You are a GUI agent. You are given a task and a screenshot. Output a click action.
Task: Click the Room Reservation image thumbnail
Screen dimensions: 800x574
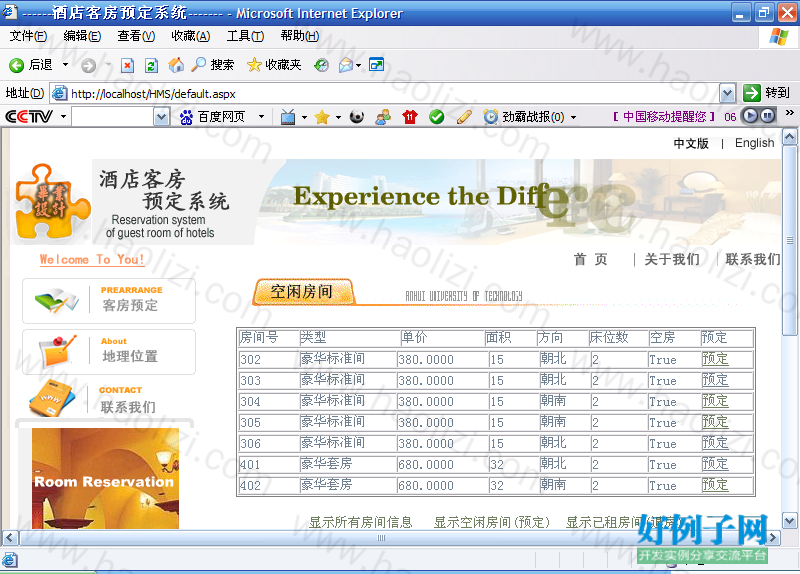pyautogui.click(x=105, y=478)
